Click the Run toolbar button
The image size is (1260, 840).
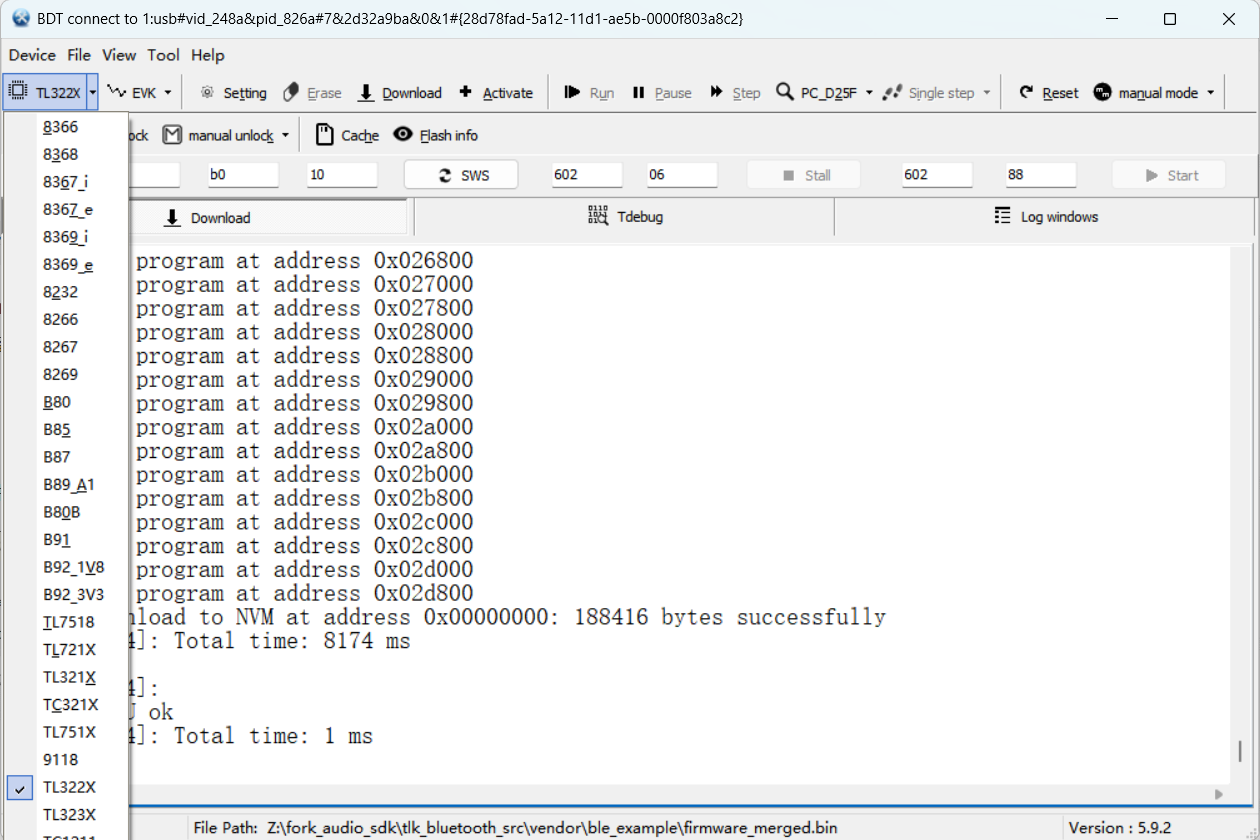[x=589, y=92]
